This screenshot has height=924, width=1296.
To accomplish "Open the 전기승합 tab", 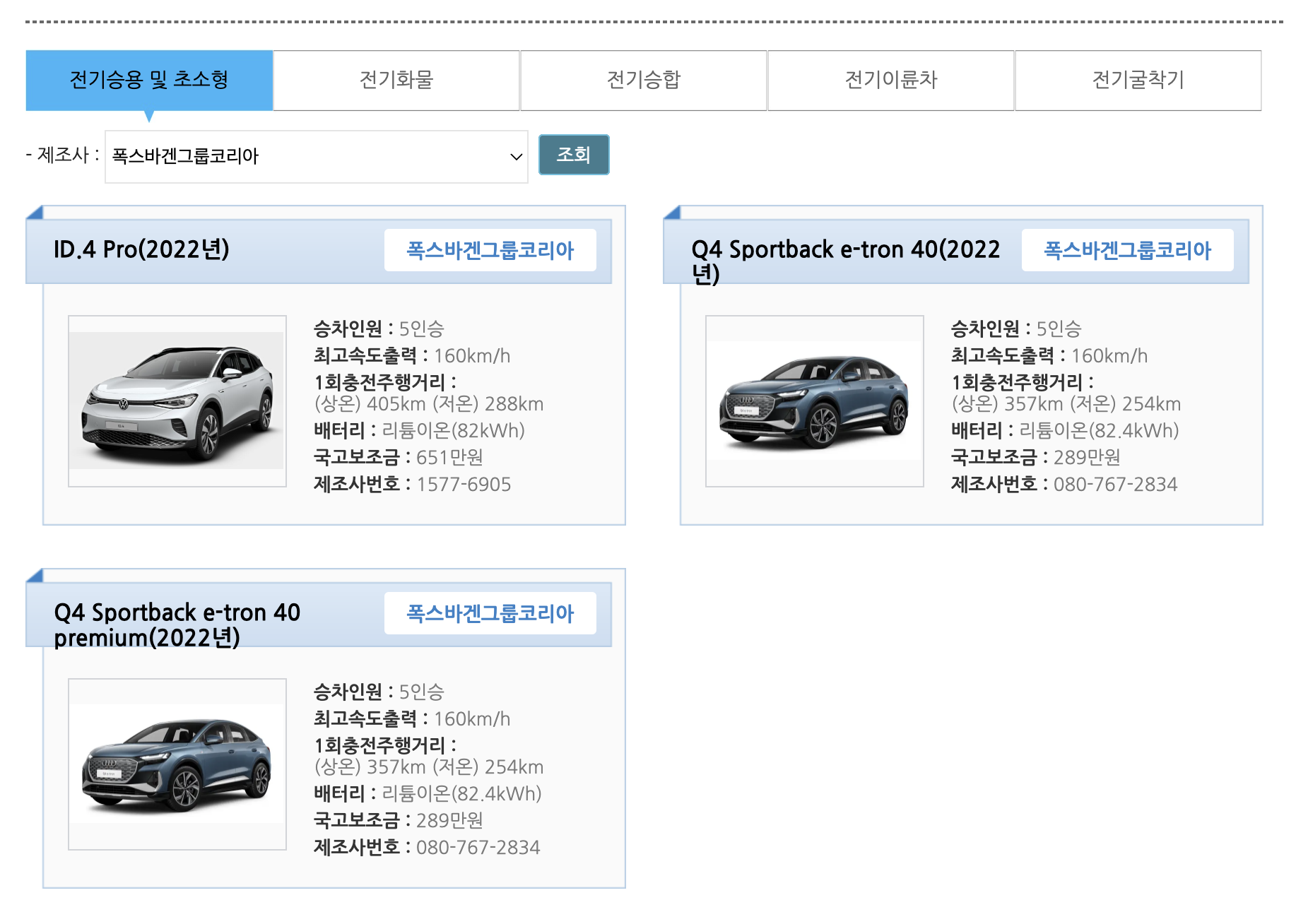I will click(644, 80).
